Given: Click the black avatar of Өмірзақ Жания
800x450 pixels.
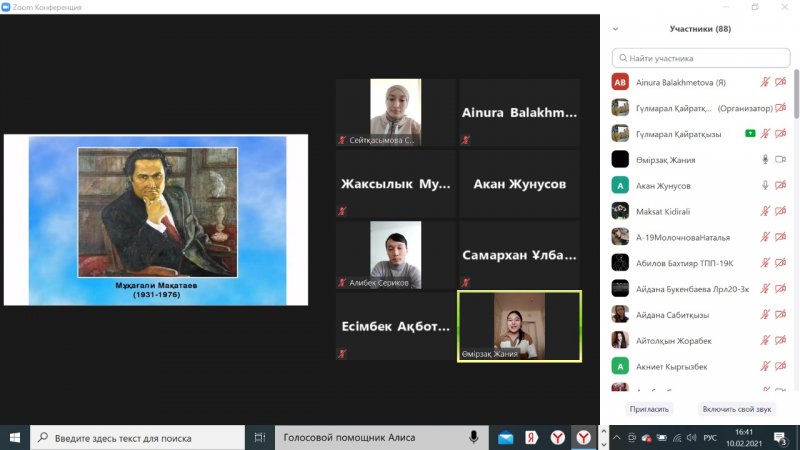Looking at the screenshot, I should 620,160.
